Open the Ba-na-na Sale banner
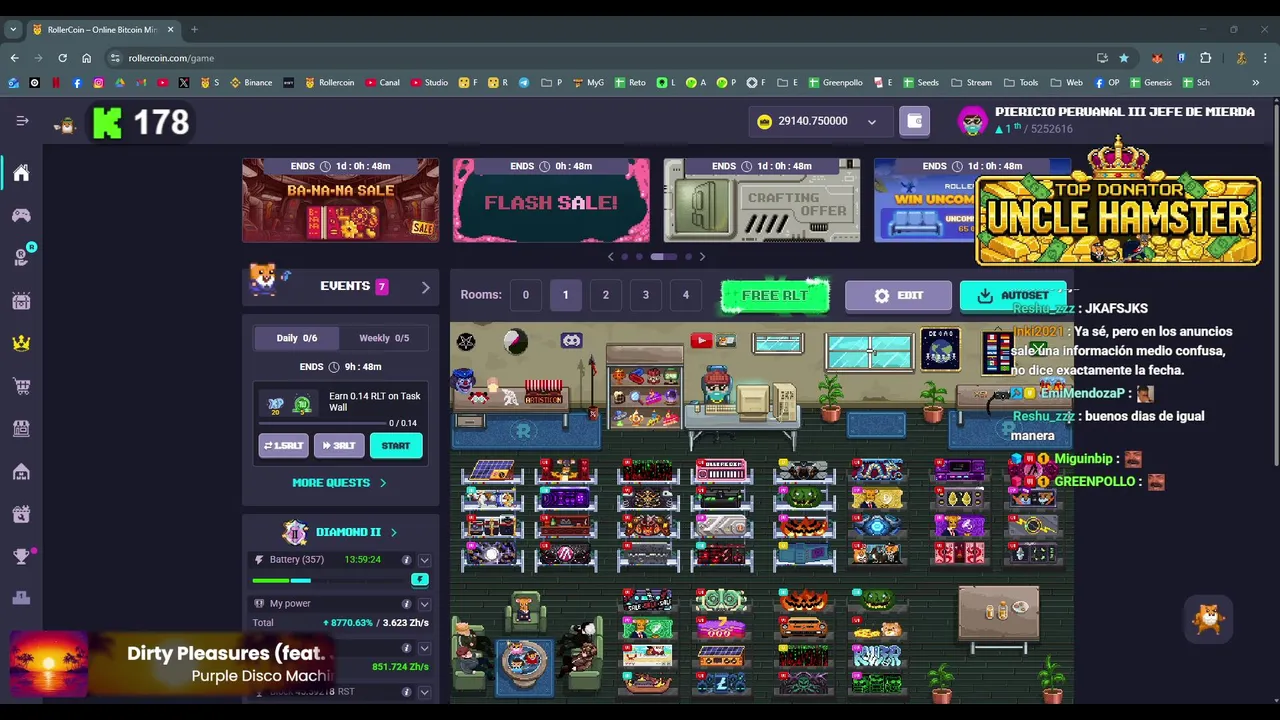The image size is (1280, 720). [x=340, y=200]
